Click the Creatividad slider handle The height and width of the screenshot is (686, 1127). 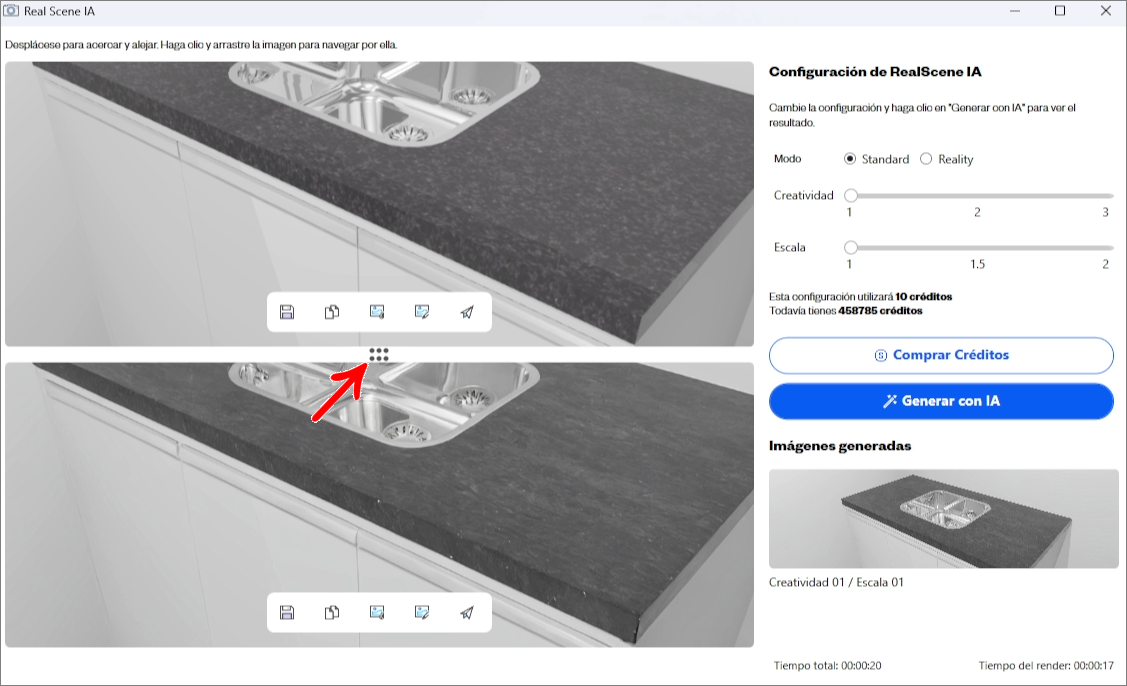pos(851,196)
